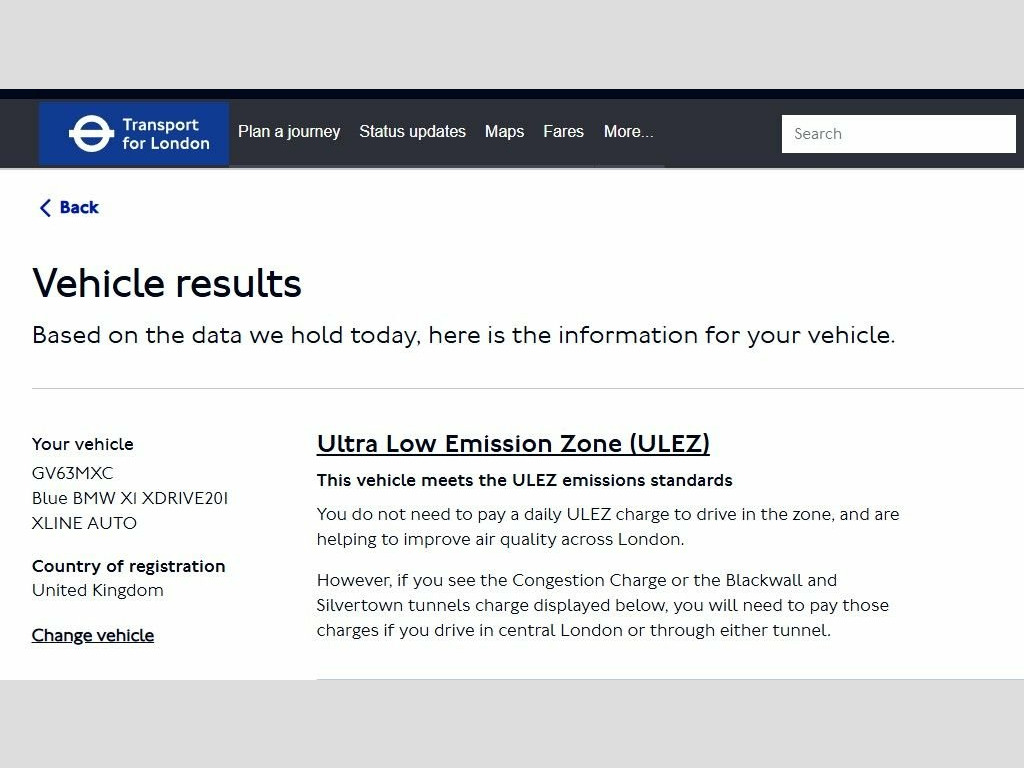
Task: Click 'Based on the data we hold today' sentence
Action: (463, 335)
